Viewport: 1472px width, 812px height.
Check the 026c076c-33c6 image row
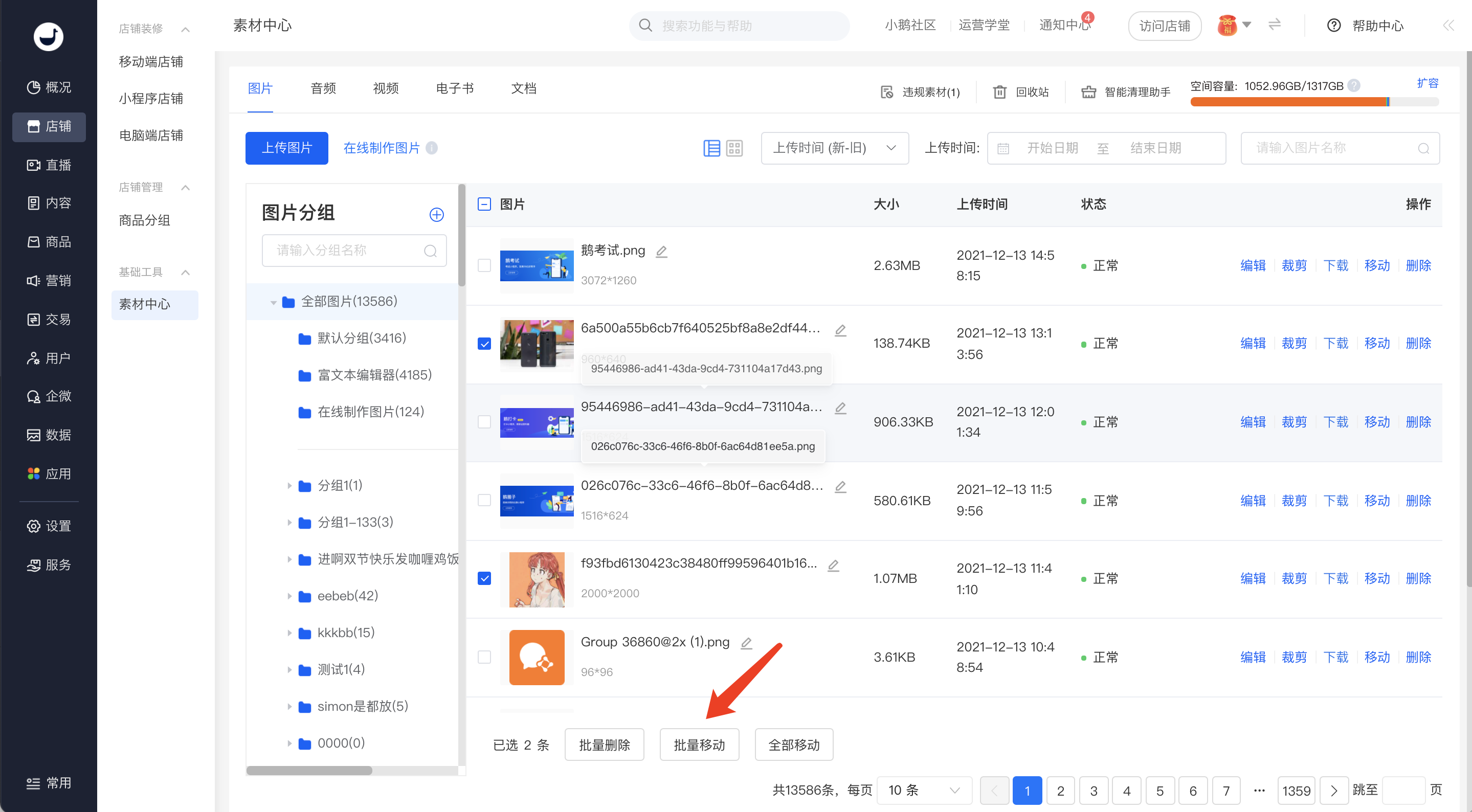tap(484, 500)
